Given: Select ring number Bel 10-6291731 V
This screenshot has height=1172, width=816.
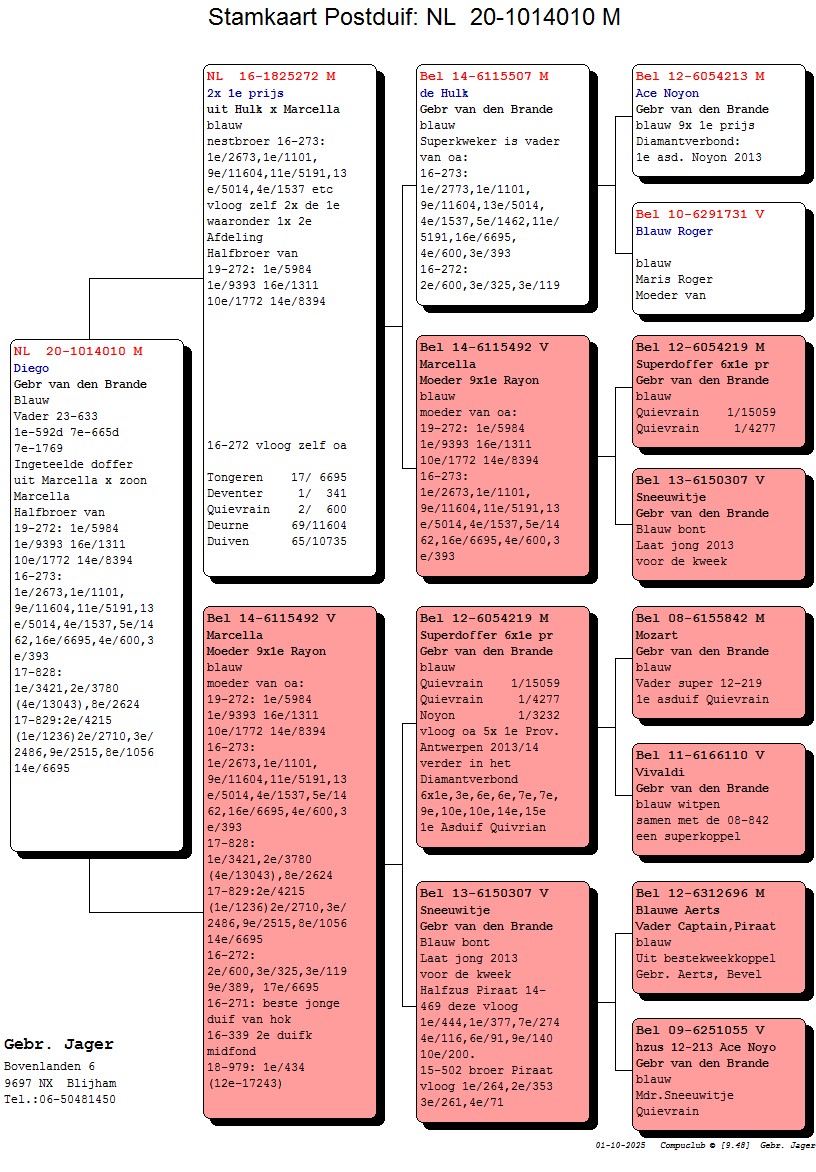Looking at the screenshot, I should [700, 214].
